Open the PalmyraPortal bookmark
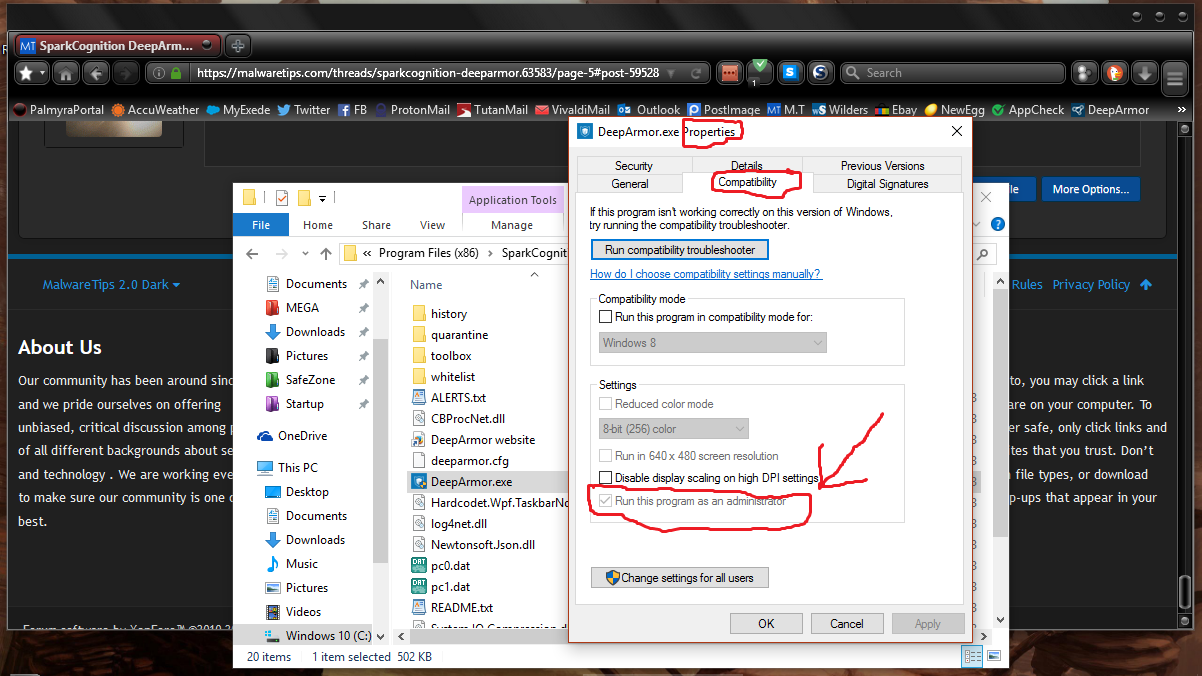Screen dimensions: 1202x676 tap(59, 110)
